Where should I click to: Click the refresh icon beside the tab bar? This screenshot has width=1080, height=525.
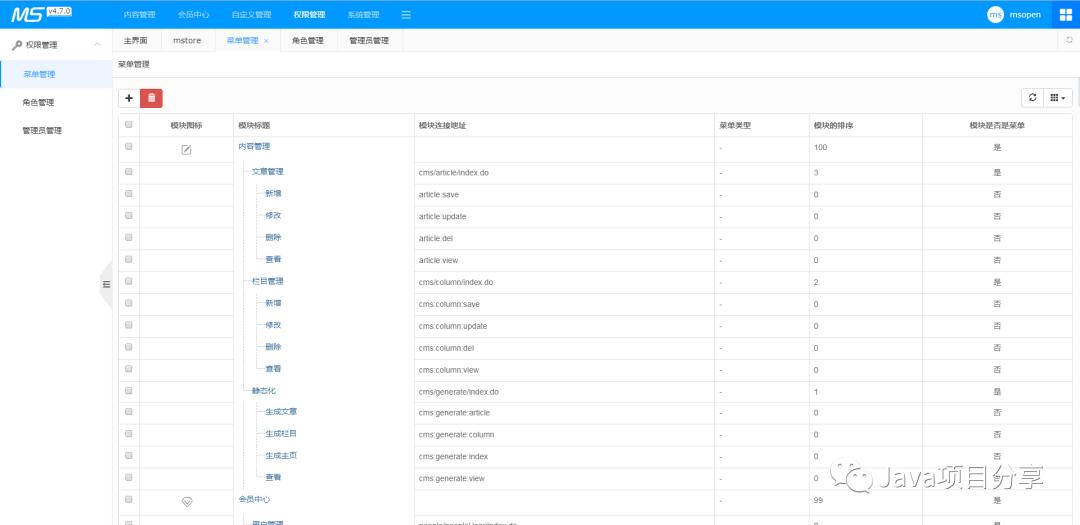1069,41
